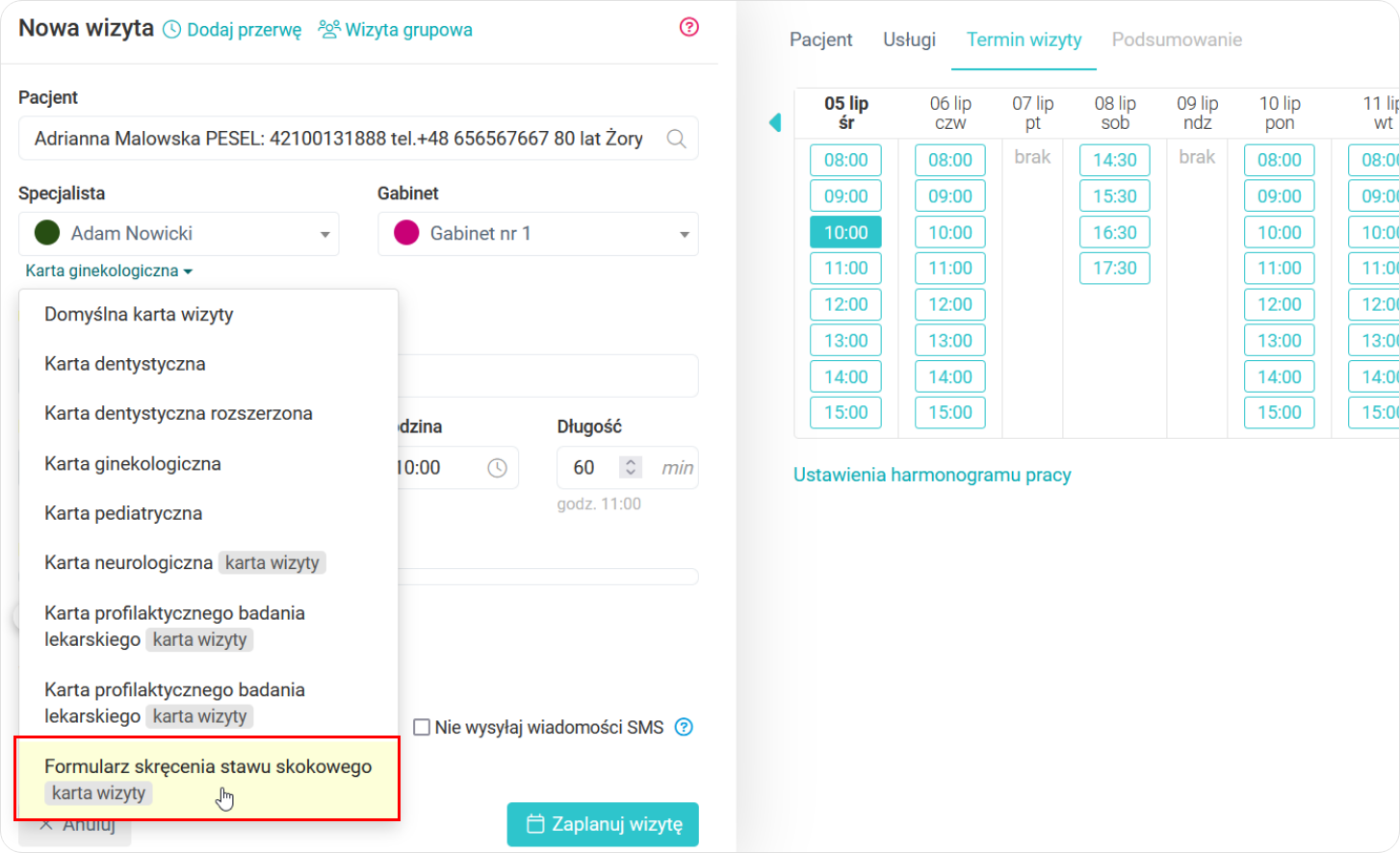This screenshot has height=853, width=1400.
Task: Choose the 14:30 slot on 08 lip
Action: pos(1115,160)
